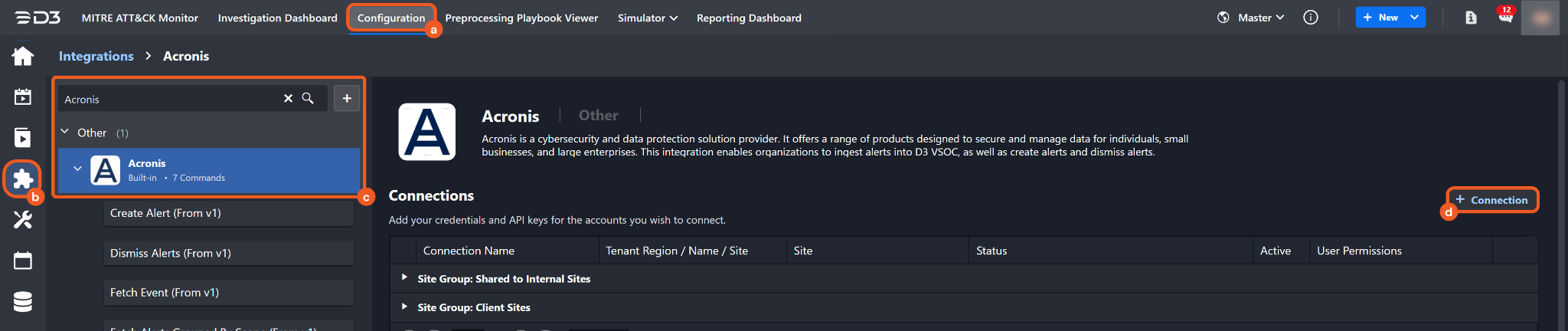Image resolution: width=1568 pixels, height=331 pixels.
Task: Click the add Connection button
Action: tap(1491, 200)
